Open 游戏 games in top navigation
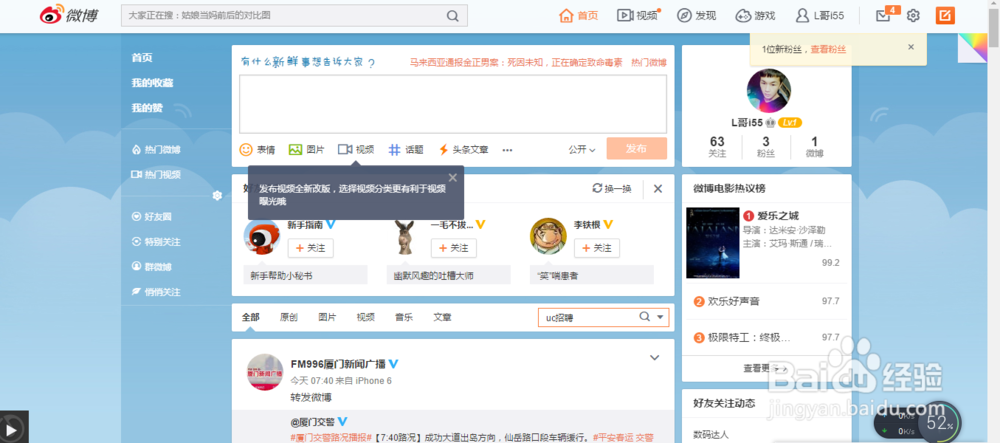Viewport: 1000px width, 443px height. (x=755, y=16)
